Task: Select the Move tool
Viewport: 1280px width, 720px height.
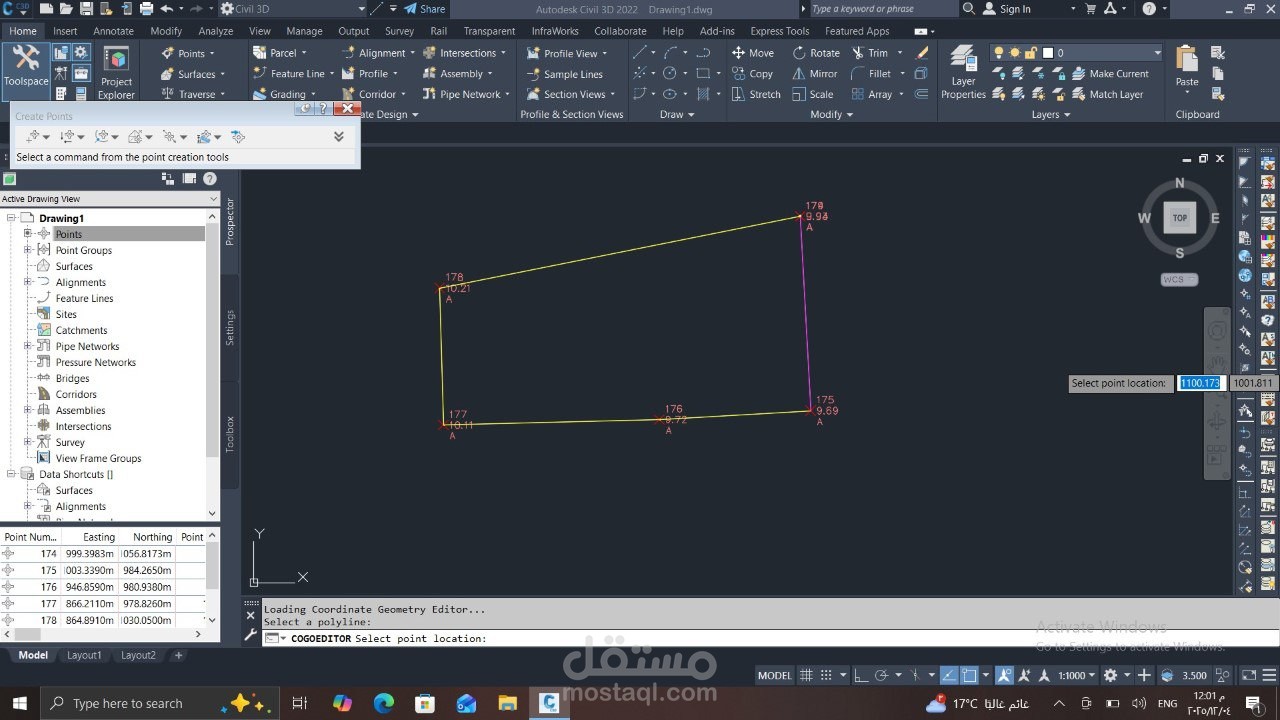Action: (753, 53)
